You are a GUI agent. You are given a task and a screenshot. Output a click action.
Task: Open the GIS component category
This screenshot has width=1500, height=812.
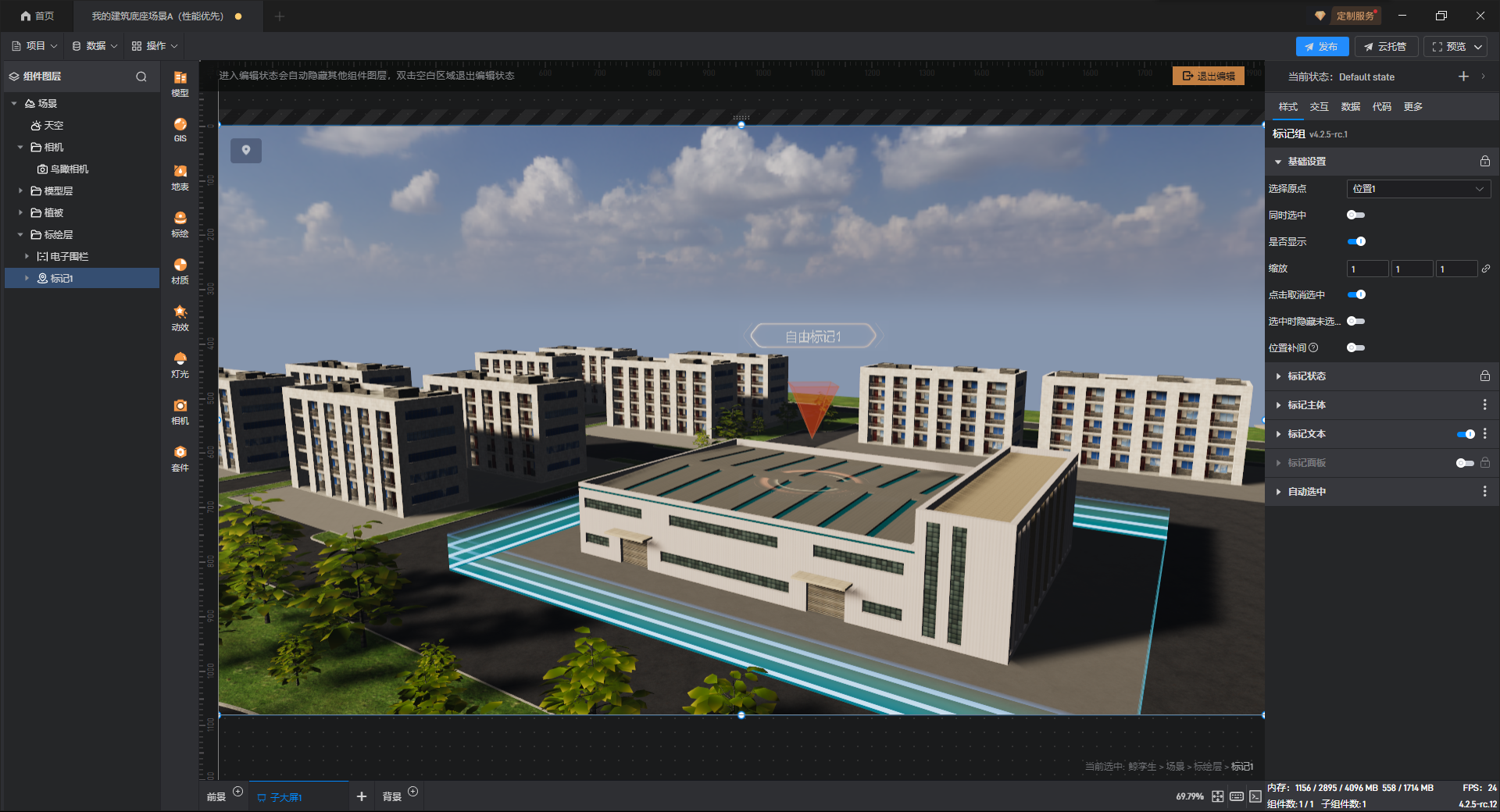click(180, 130)
